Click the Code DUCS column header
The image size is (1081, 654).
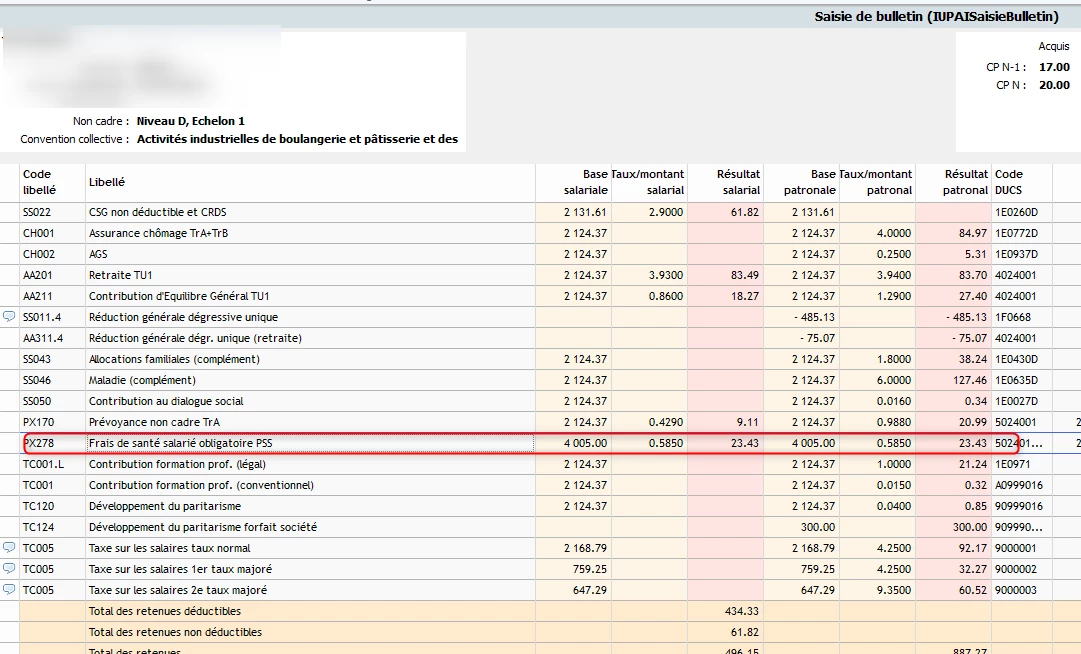pyautogui.click(x=1009, y=182)
